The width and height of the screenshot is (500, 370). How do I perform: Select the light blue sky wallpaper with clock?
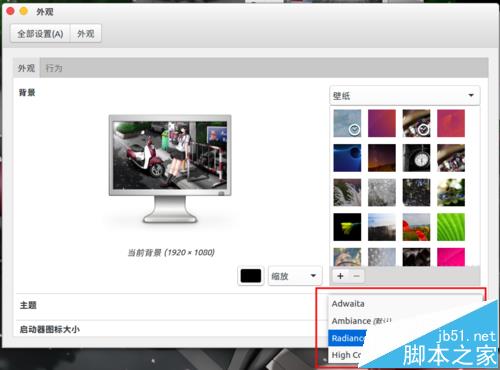[347, 123]
